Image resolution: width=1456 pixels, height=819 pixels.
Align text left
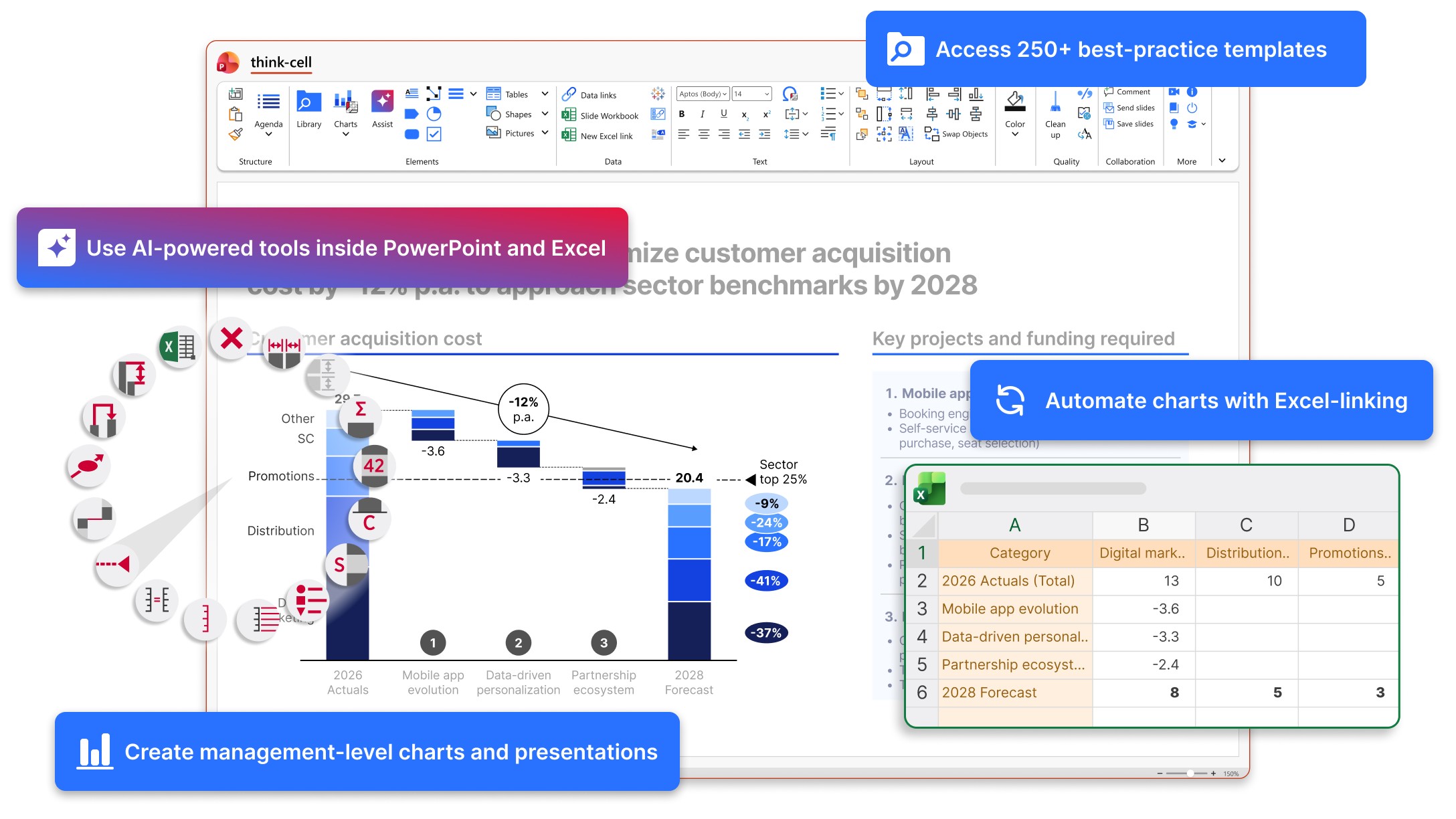pos(683,134)
